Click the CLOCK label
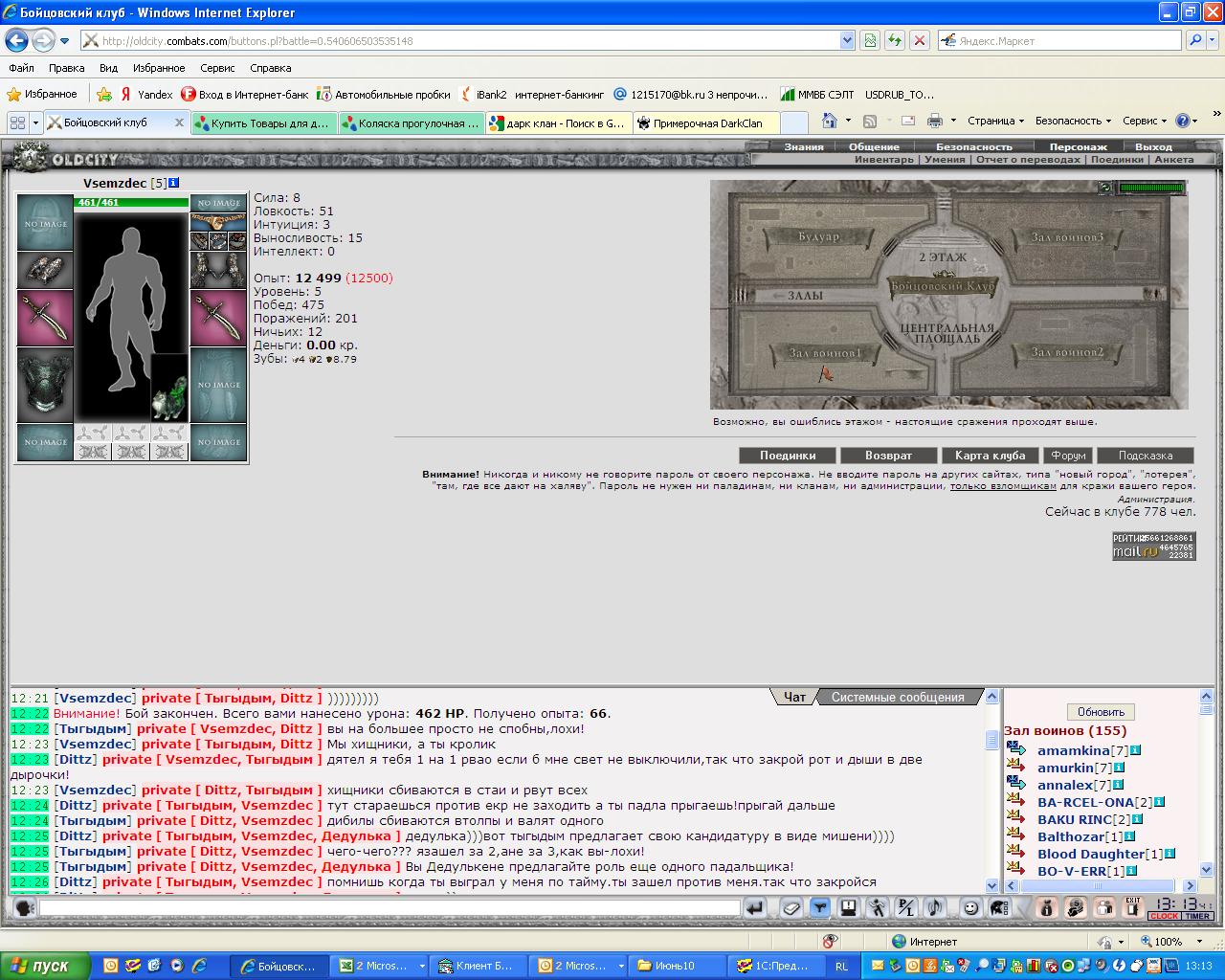The width and height of the screenshot is (1225, 980). click(x=1165, y=917)
